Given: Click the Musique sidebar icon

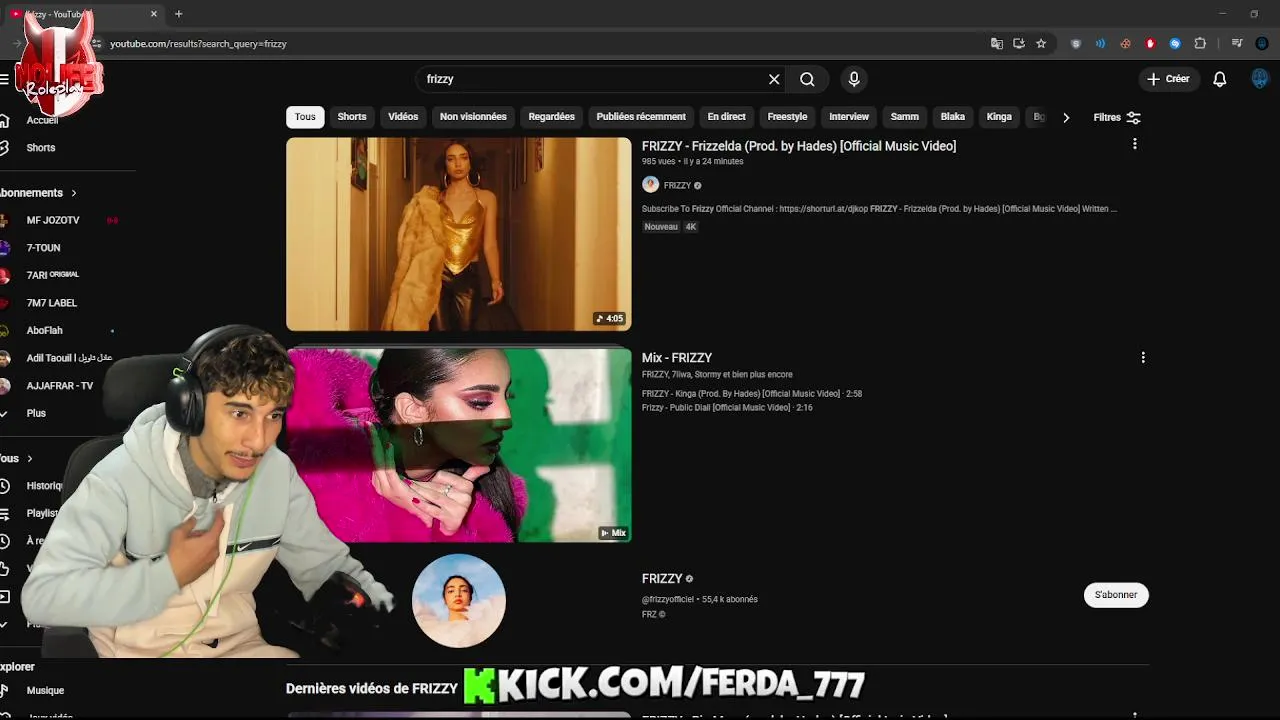Looking at the screenshot, I should point(5,690).
